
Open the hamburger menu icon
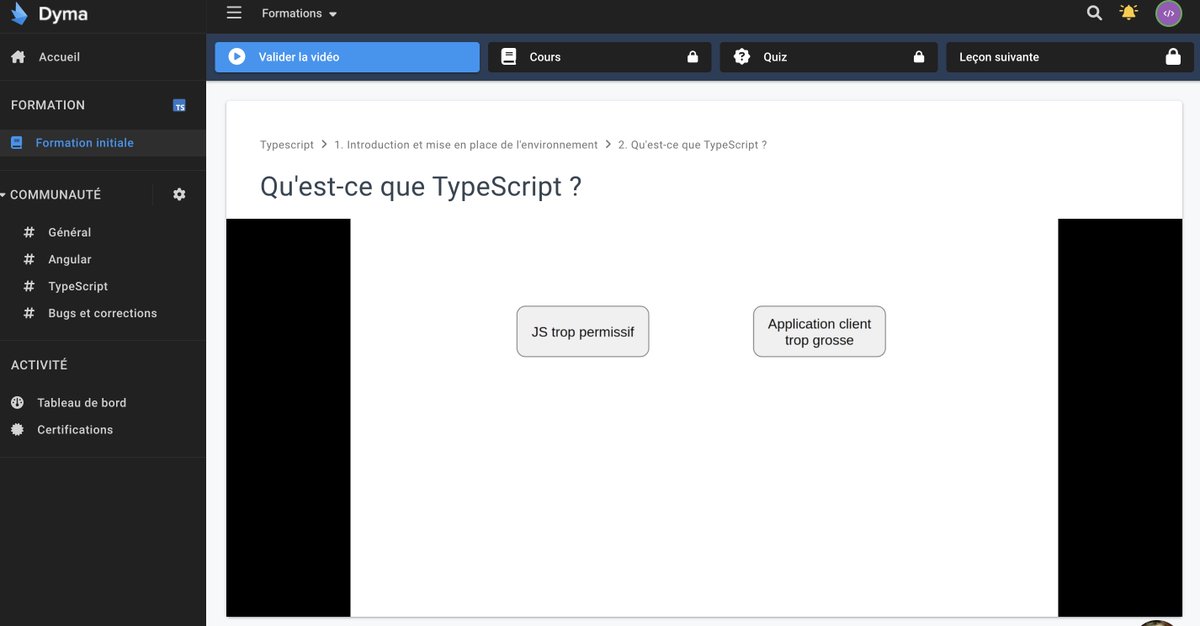click(234, 13)
